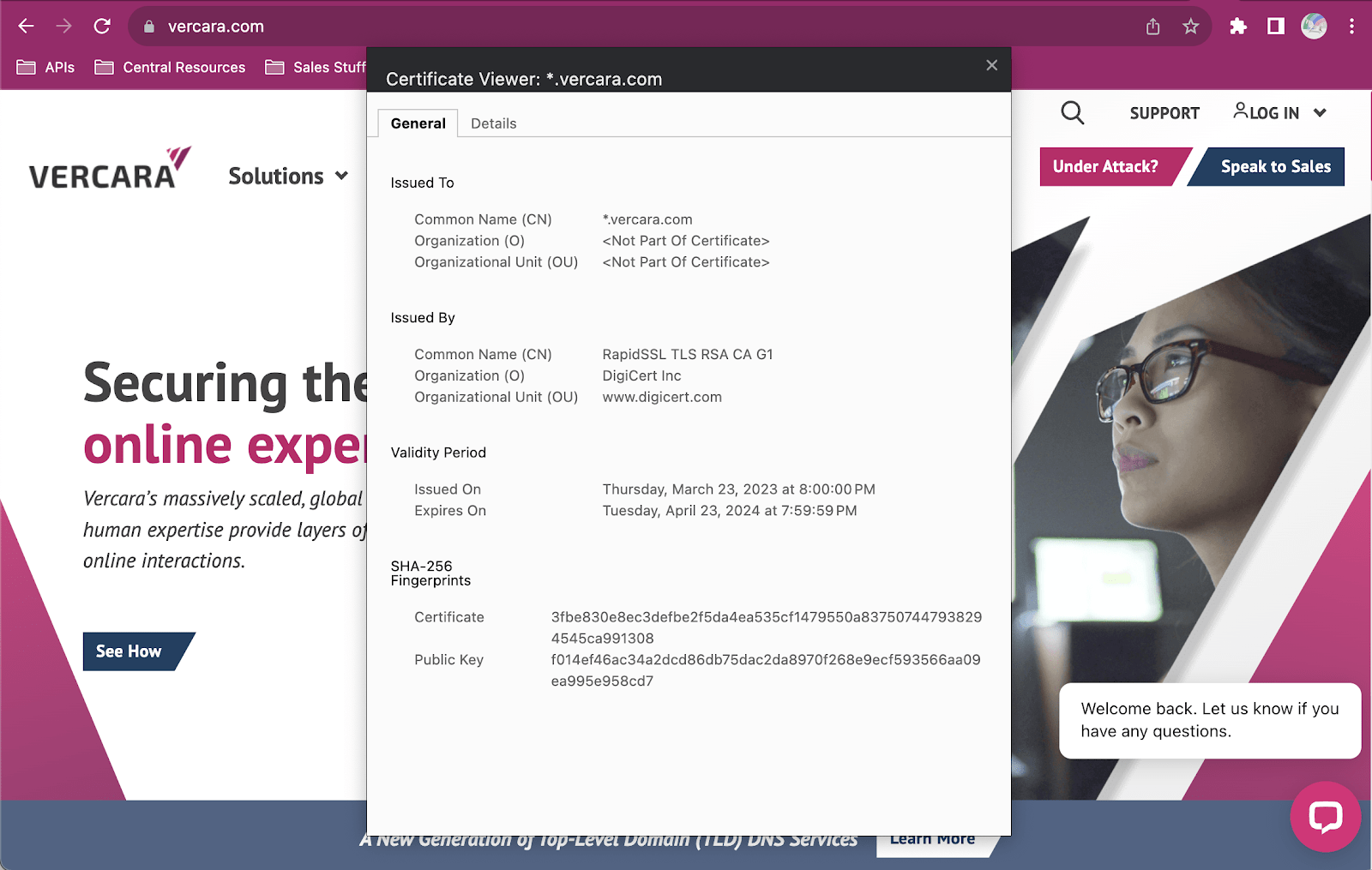Select the Issued On date value

pyautogui.click(x=738, y=489)
